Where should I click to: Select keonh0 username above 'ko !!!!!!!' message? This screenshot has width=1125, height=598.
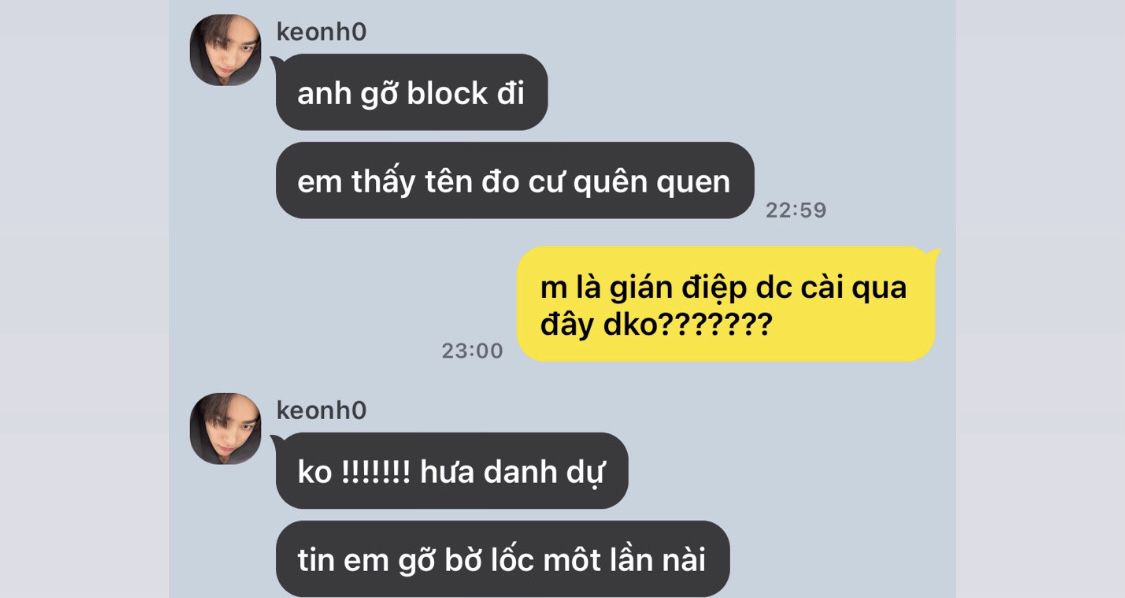point(321,411)
